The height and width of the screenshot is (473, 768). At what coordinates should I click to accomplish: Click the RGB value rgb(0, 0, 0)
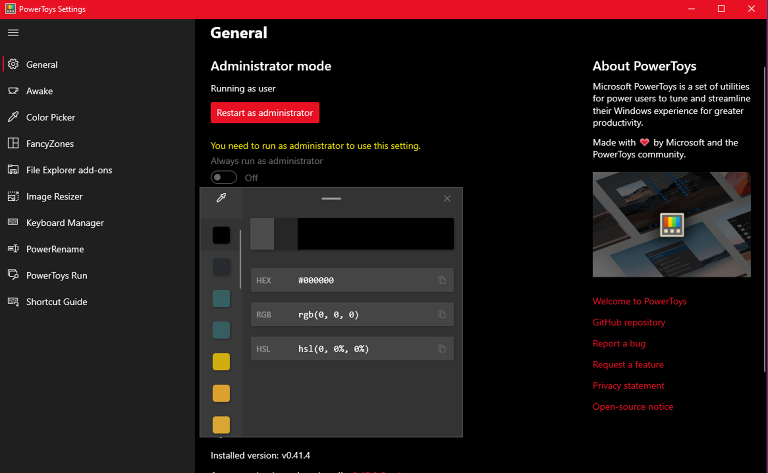tap(328, 314)
